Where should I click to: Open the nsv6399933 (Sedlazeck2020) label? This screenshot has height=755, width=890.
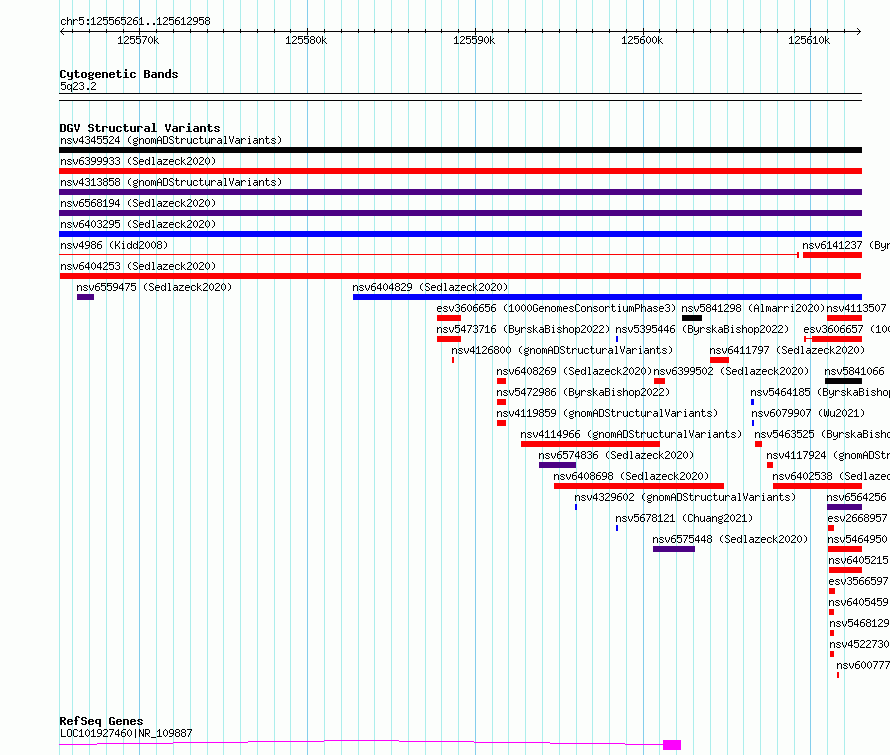click(138, 161)
